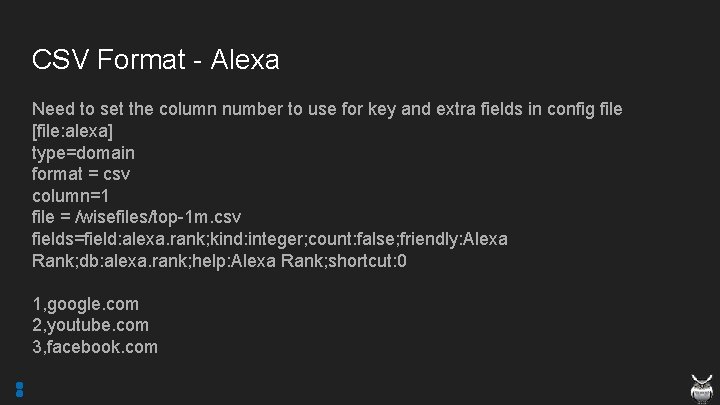Click the 'Need to set the column number' sentence

pyautogui.click(x=327, y=109)
